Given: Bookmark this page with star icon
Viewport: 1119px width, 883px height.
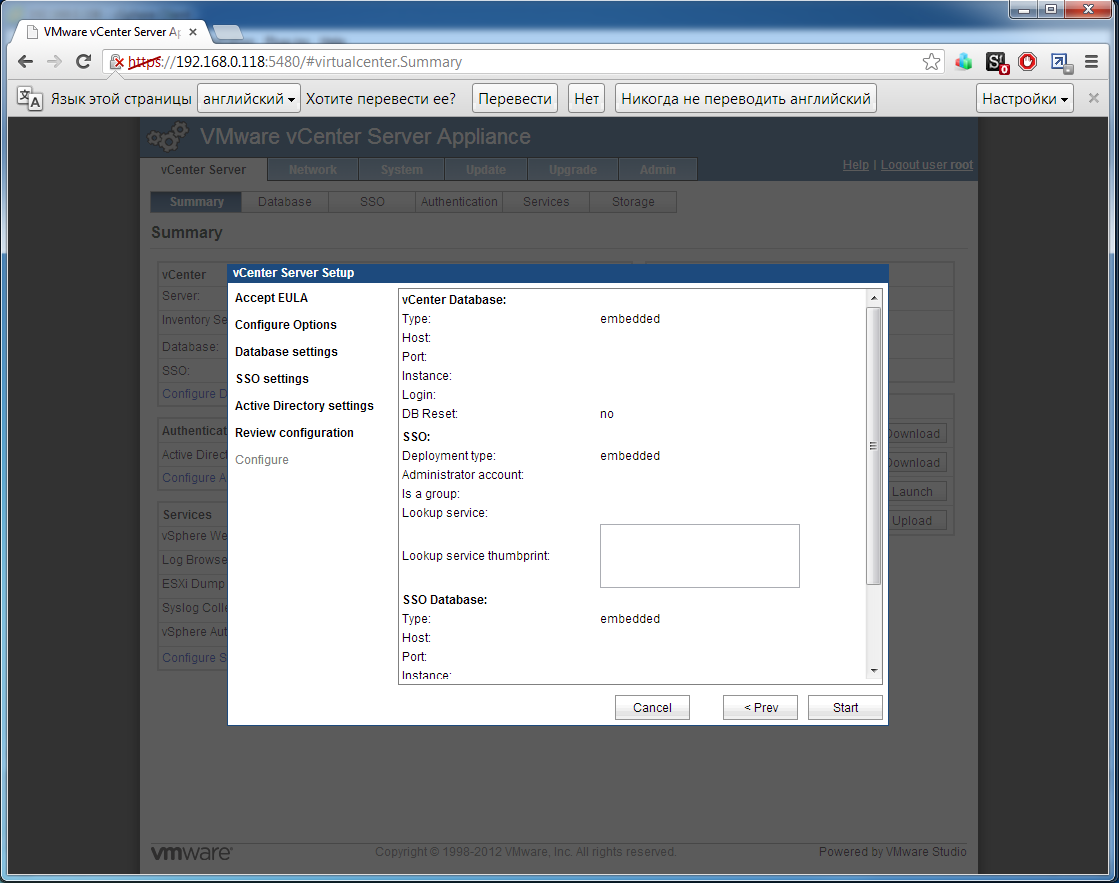Looking at the screenshot, I should pyautogui.click(x=931, y=62).
